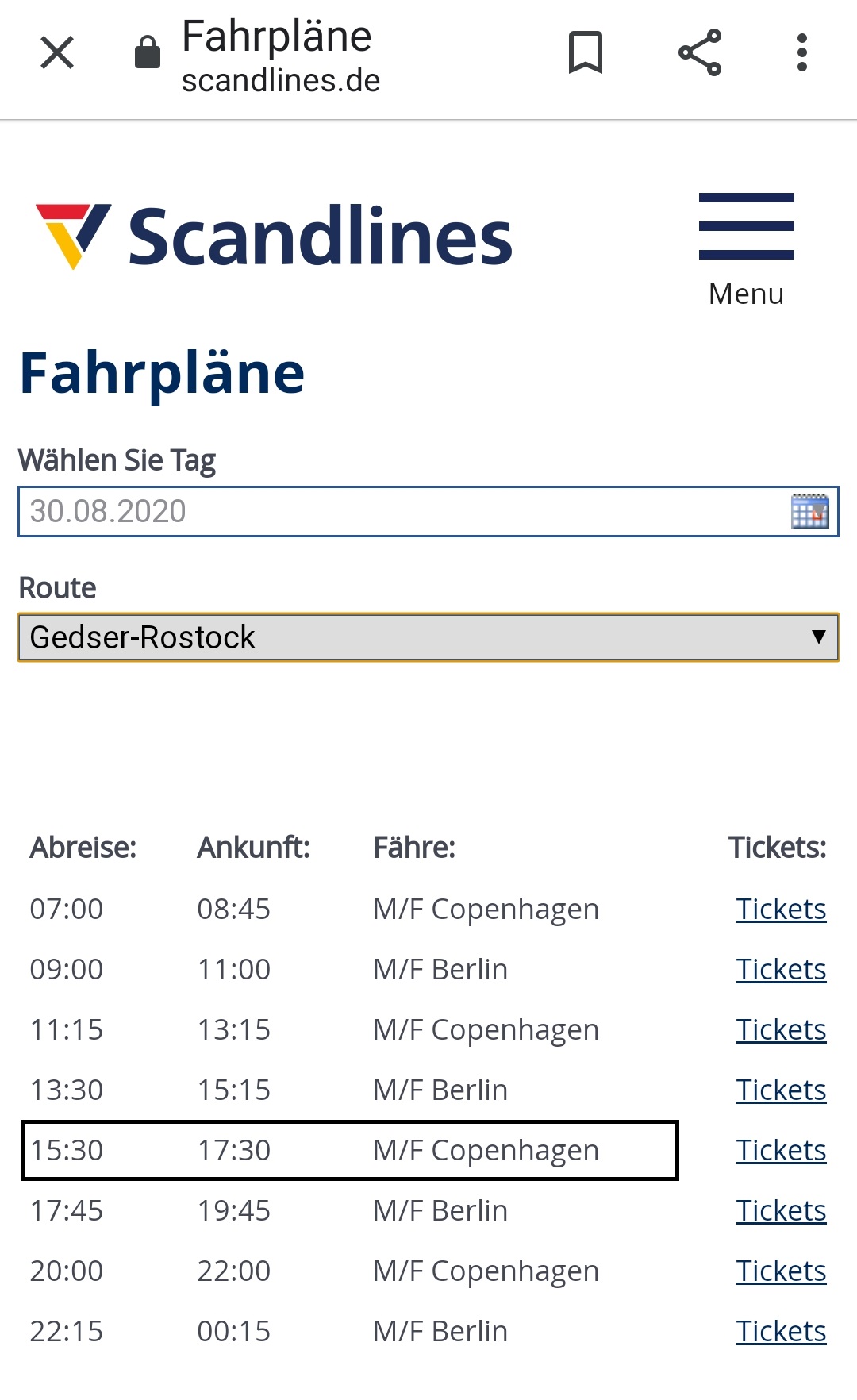Open Tickets link for 22:15 departure
The width and height of the screenshot is (857, 1400).
(x=781, y=1331)
